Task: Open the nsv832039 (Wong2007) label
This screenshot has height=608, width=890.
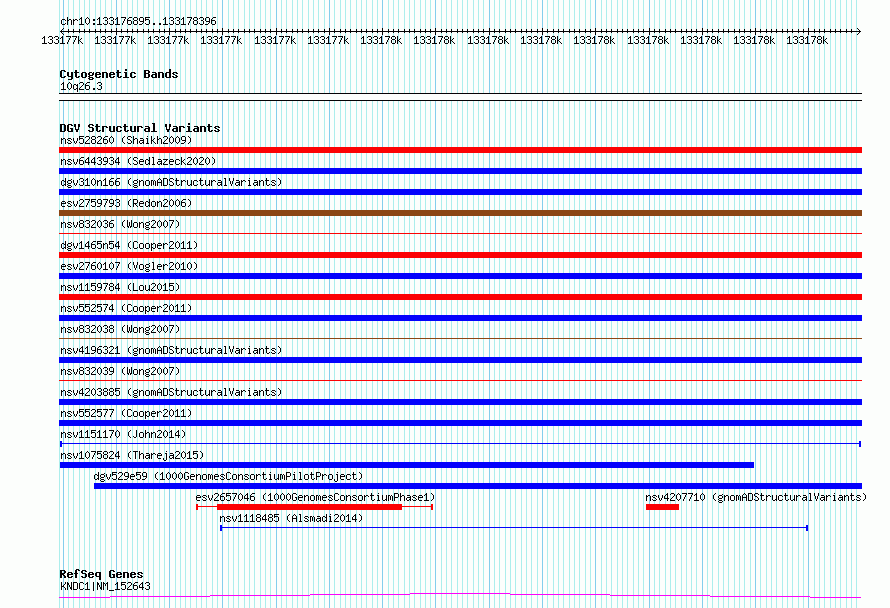Action: click(x=120, y=371)
